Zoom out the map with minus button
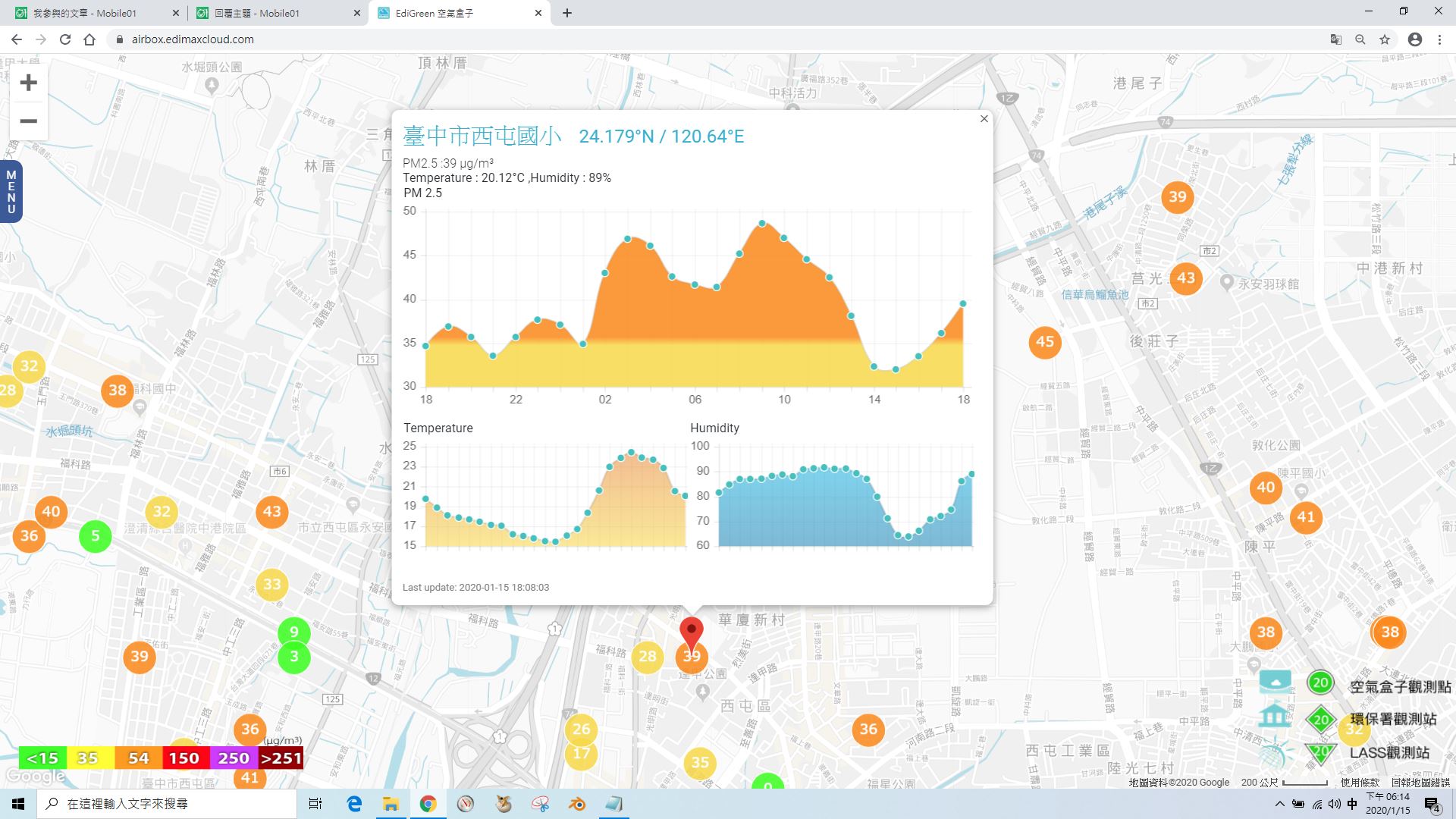 pyautogui.click(x=28, y=121)
